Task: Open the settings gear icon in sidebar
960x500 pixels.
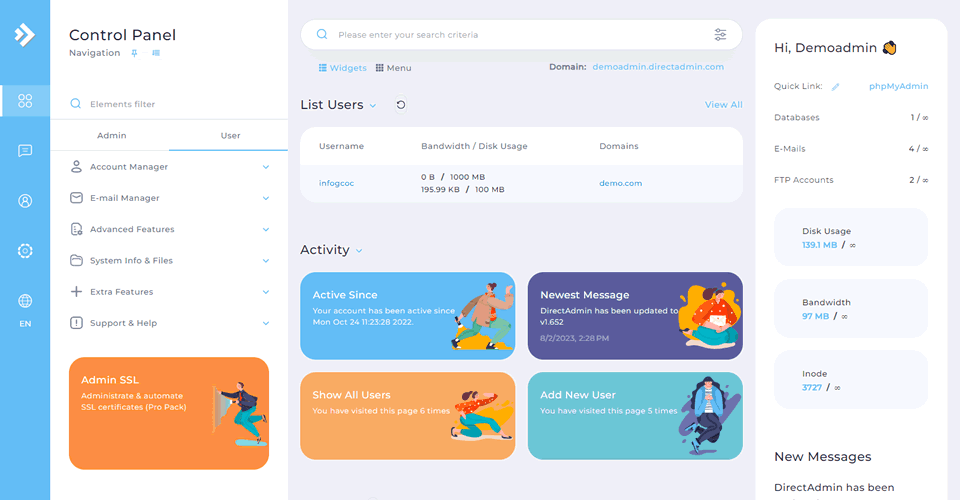Action: coord(25,251)
